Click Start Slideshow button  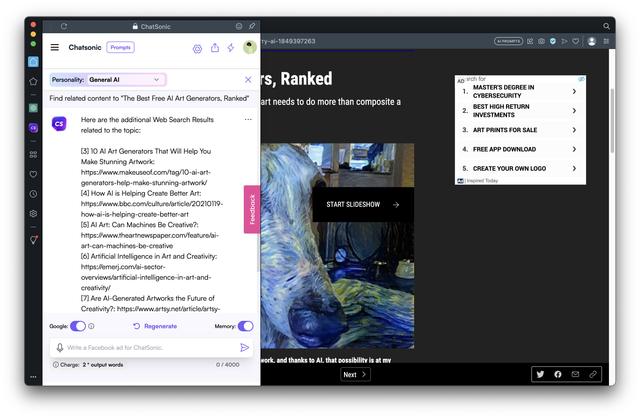tap(363, 205)
